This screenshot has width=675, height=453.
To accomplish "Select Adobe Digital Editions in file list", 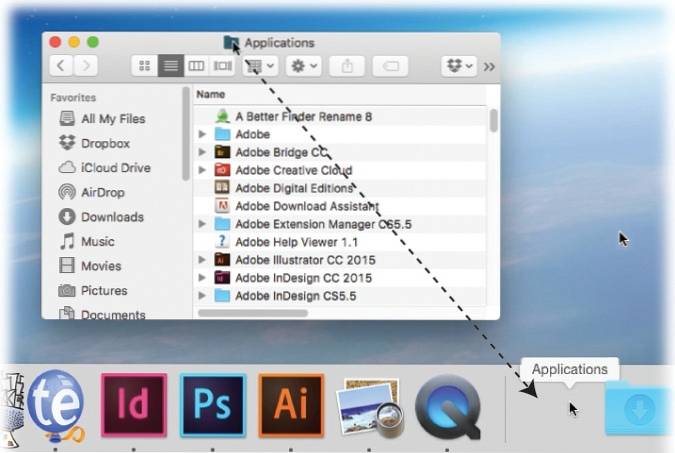I will coord(294,188).
